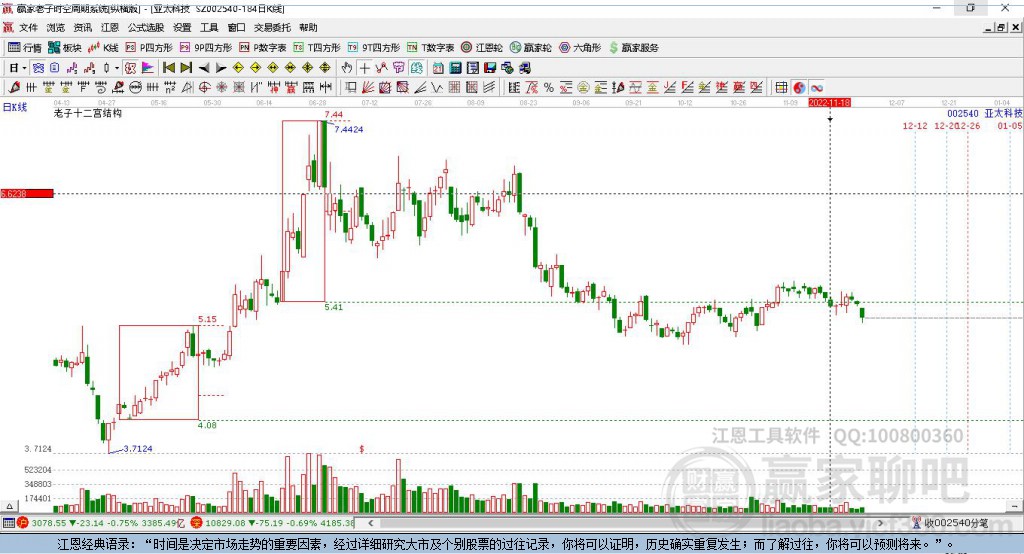Viewport: 1024px width, 554px height.
Task: Select the compass divider tool icon
Action: point(187,88)
